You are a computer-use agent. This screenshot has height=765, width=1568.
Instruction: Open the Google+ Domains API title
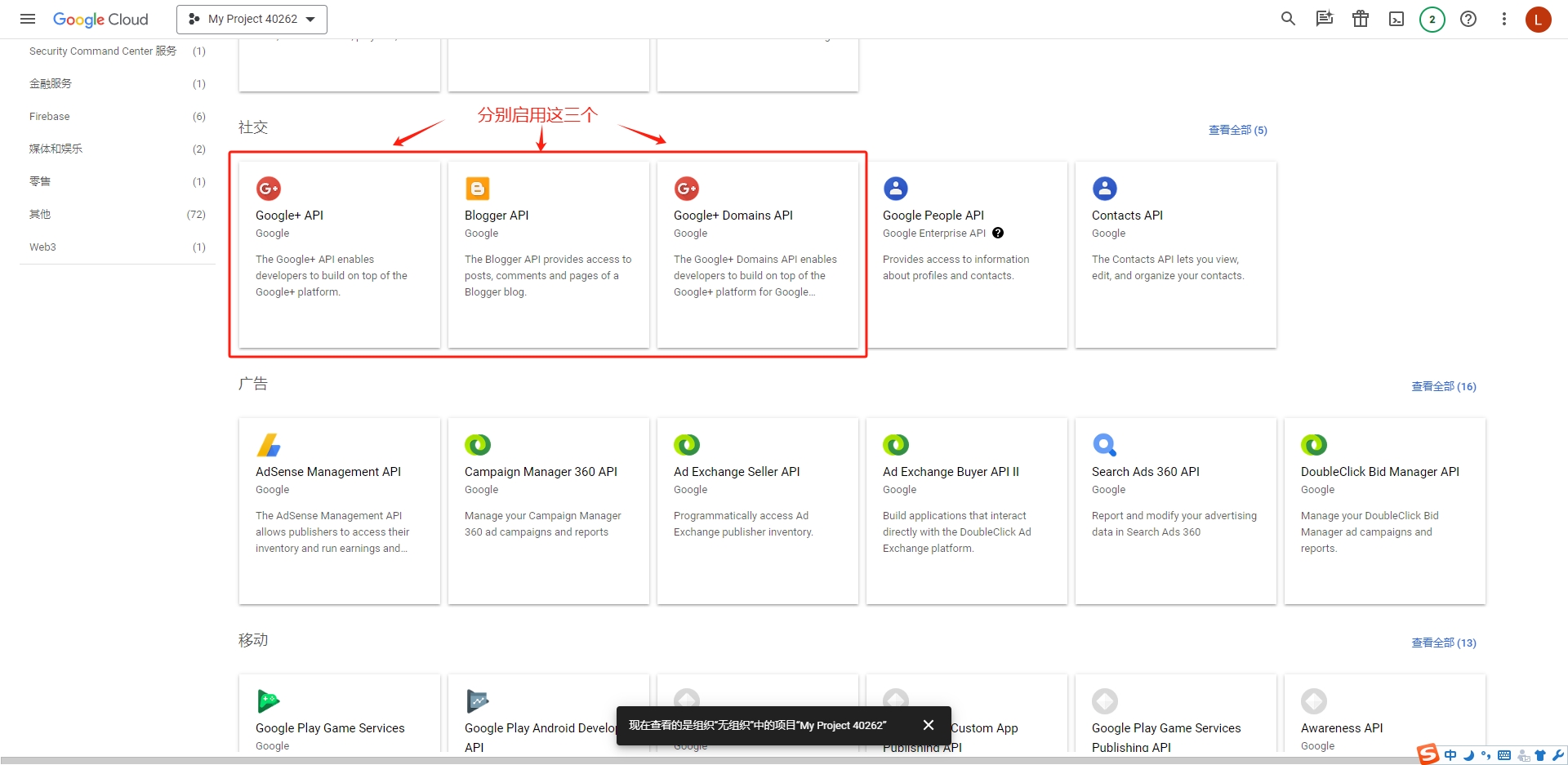733,216
